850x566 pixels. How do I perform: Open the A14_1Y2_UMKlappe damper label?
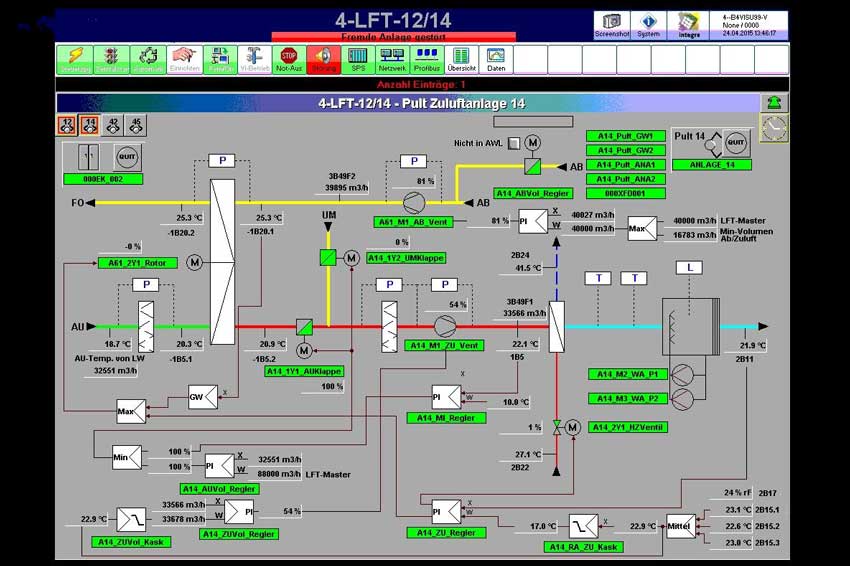406,258
